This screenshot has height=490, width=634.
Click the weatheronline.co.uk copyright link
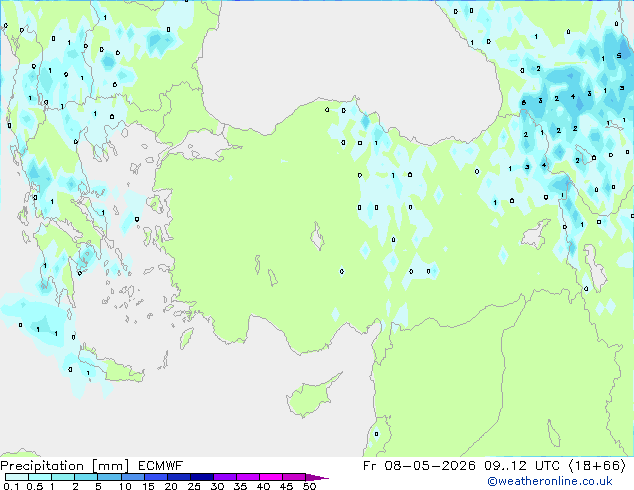[x=550, y=481]
